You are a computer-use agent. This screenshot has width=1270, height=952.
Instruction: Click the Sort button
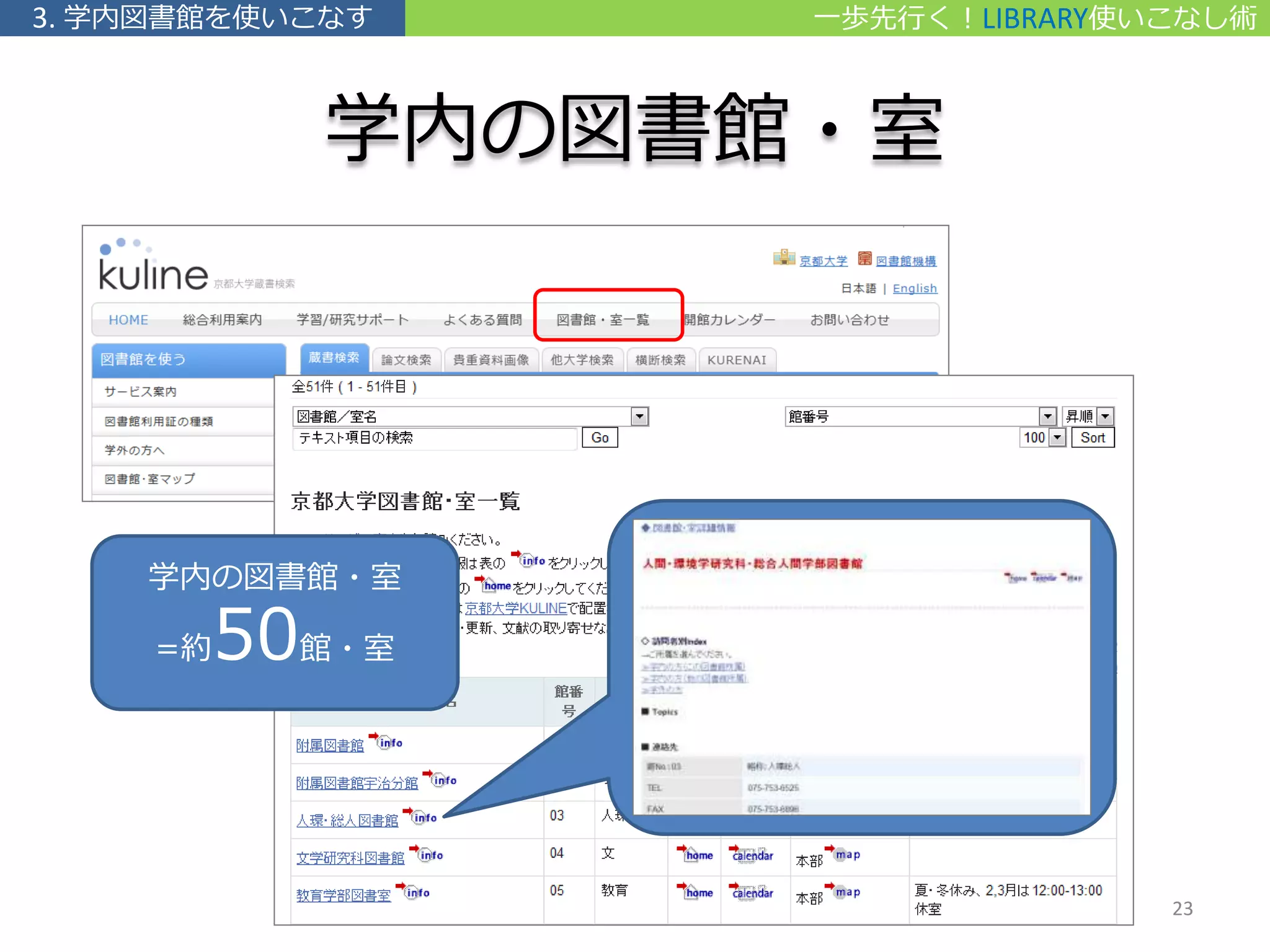(x=1093, y=438)
